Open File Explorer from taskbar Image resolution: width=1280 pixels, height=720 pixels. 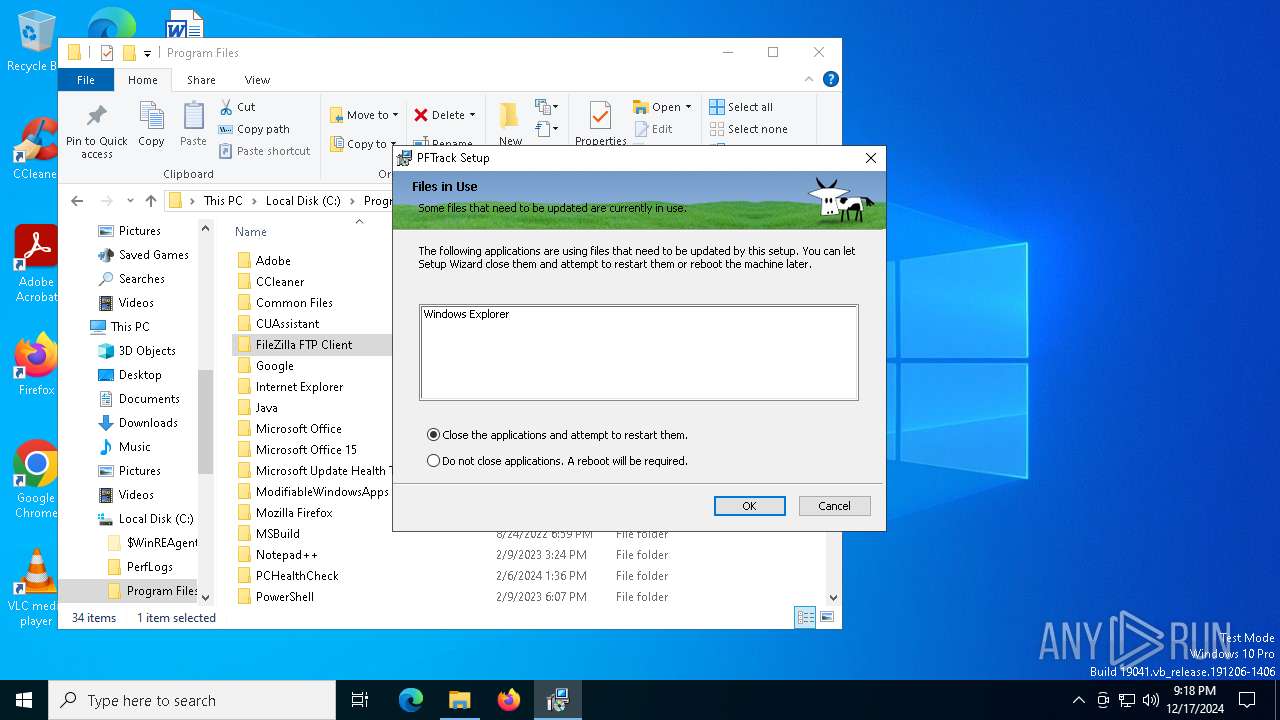[x=459, y=700]
